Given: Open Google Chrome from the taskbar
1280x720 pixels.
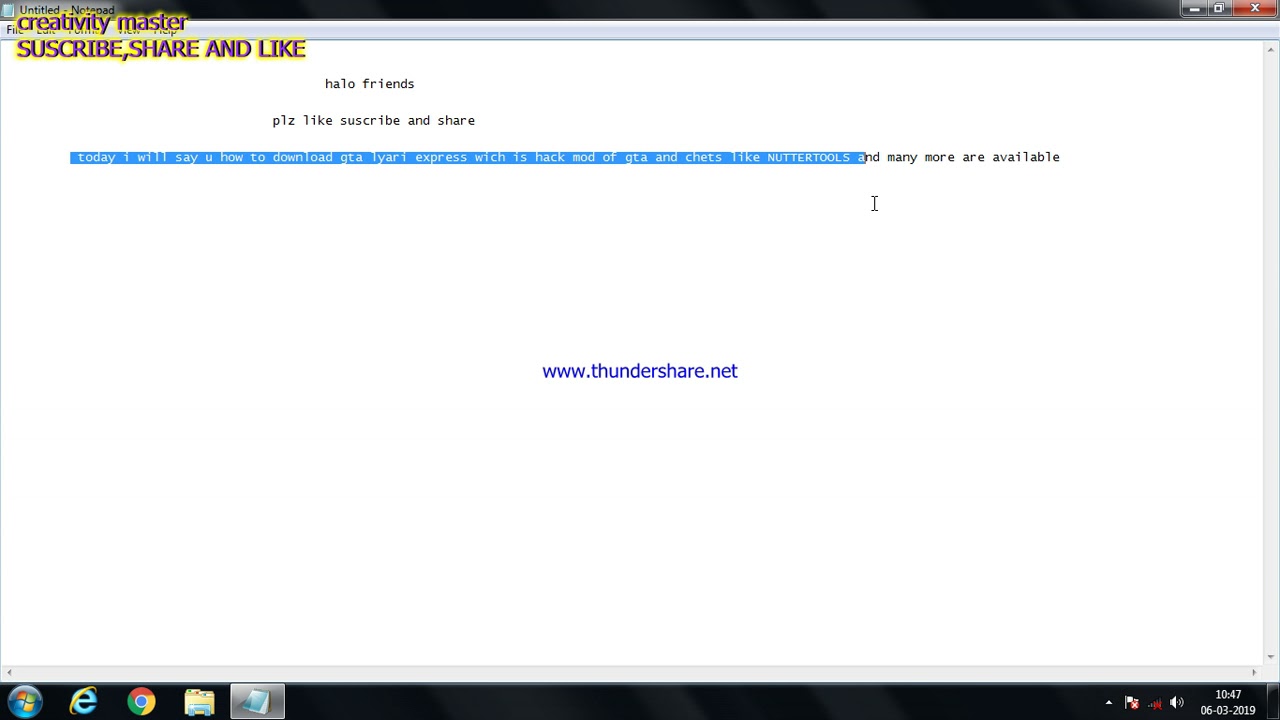Looking at the screenshot, I should (x=141, y=701).
